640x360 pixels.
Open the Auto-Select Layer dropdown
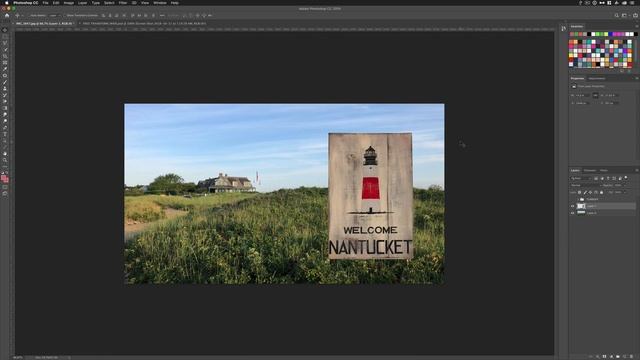(54, 16)
